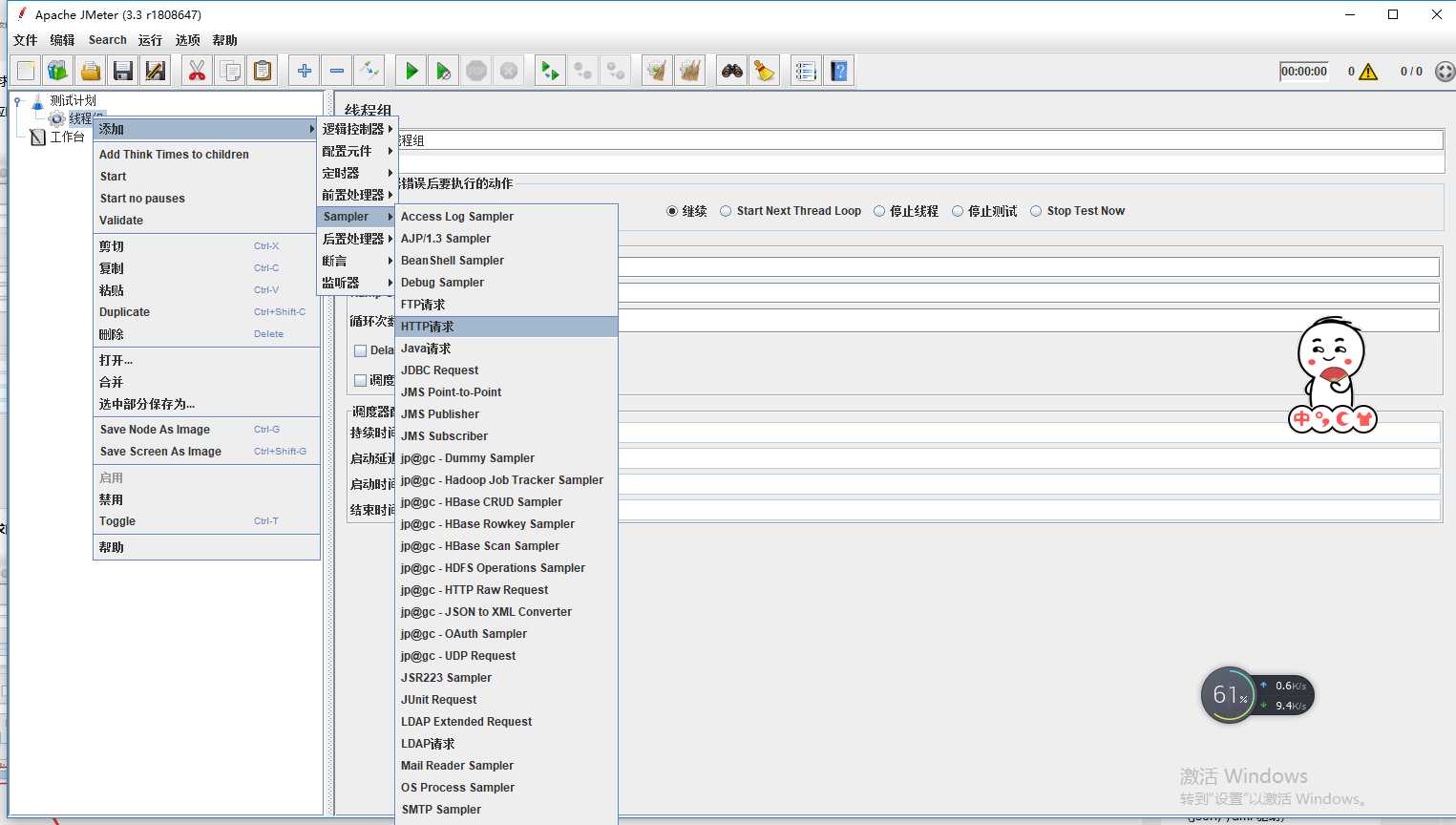Click Start no pauses toolbar icon

(444, 71)
